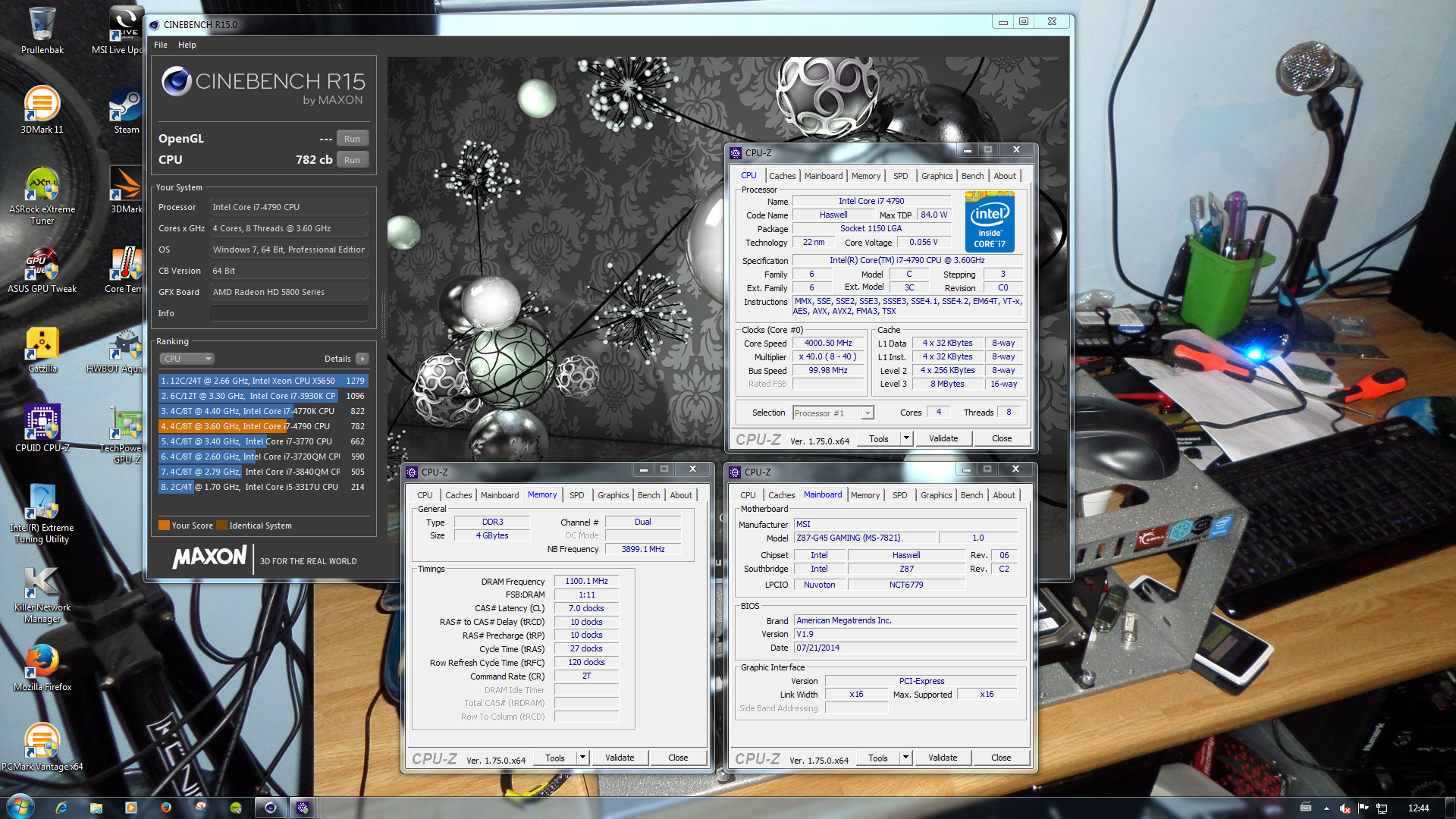Image resolution: width=1456 pixels, height=819 pixels.
Task: Switch to Caches tab in top CPU-Z window
Action: click(783, 176)
